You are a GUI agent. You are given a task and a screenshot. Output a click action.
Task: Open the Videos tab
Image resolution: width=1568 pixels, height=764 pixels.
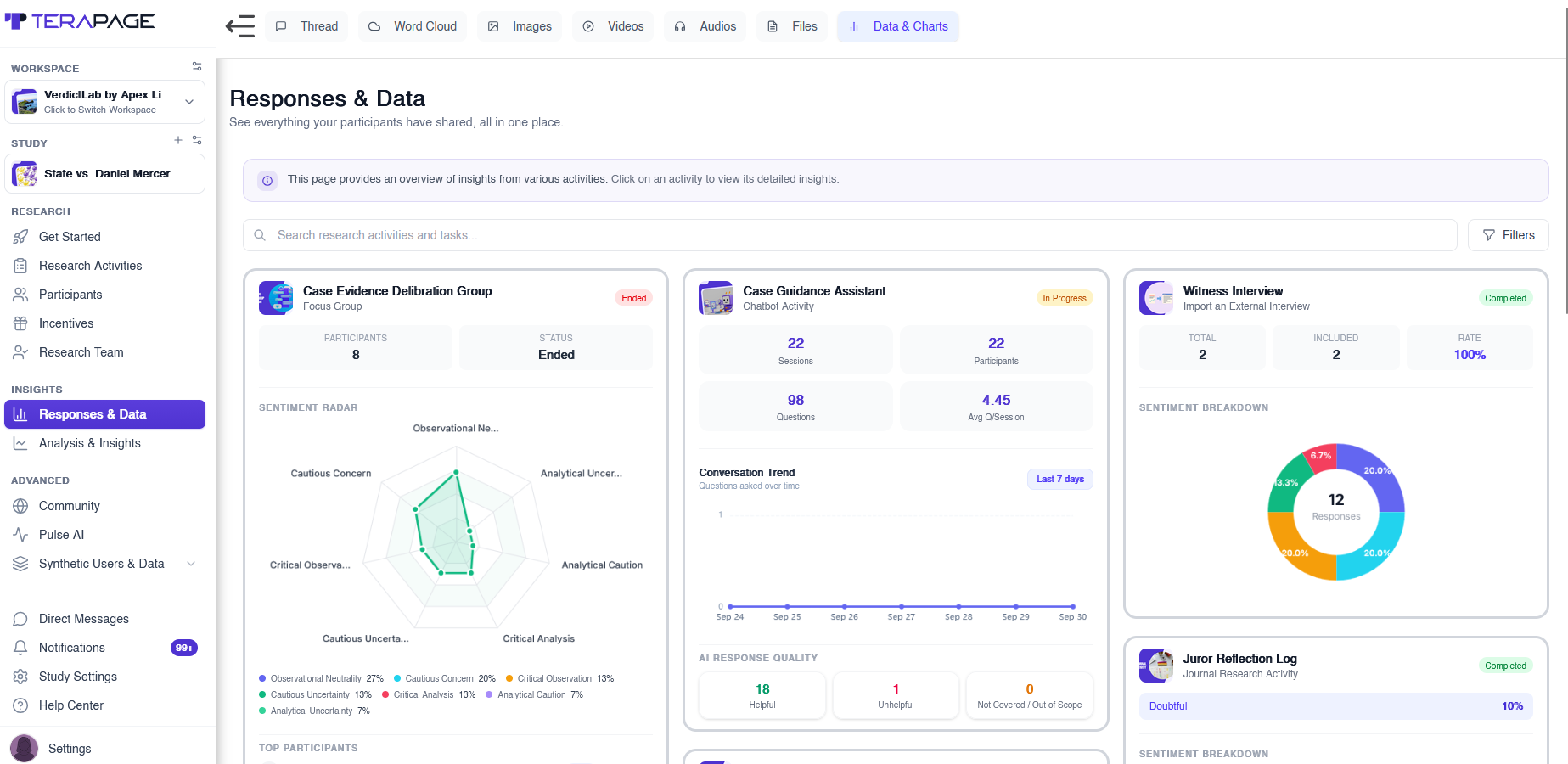coord(613,26)
